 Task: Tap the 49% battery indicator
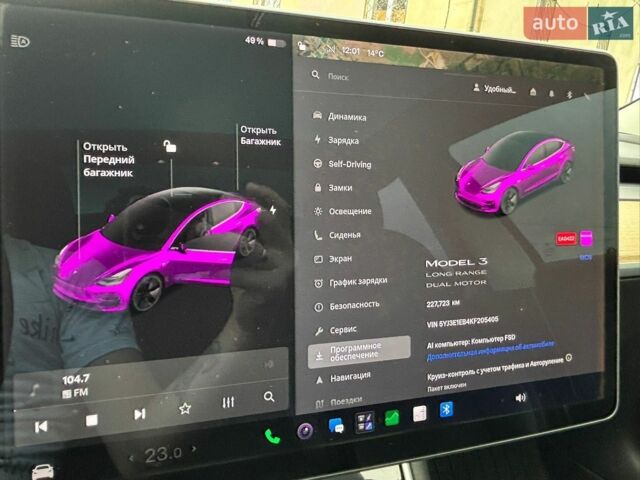pos(265,42)
